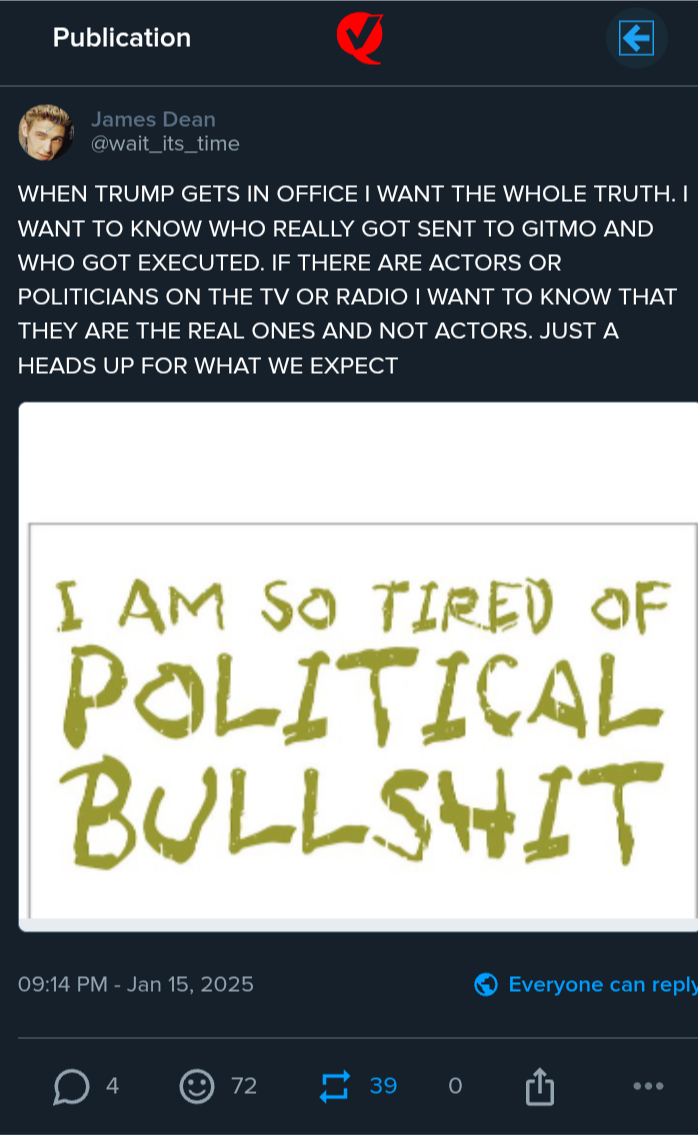Open the red checkmark Q logo
This screenshot has height=1135, width=698.
tap(360, 39)
